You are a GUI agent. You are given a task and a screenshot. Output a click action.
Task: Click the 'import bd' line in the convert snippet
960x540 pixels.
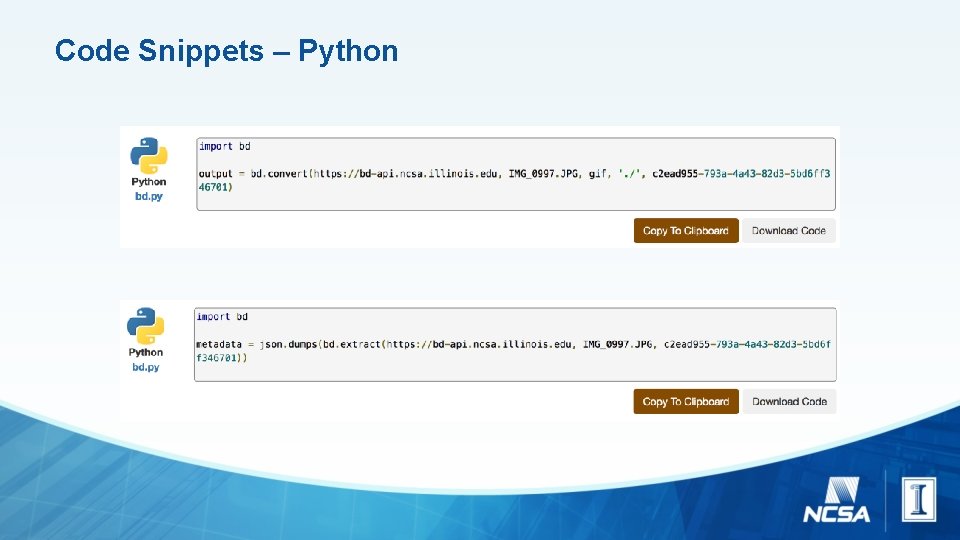click(224, 146)
